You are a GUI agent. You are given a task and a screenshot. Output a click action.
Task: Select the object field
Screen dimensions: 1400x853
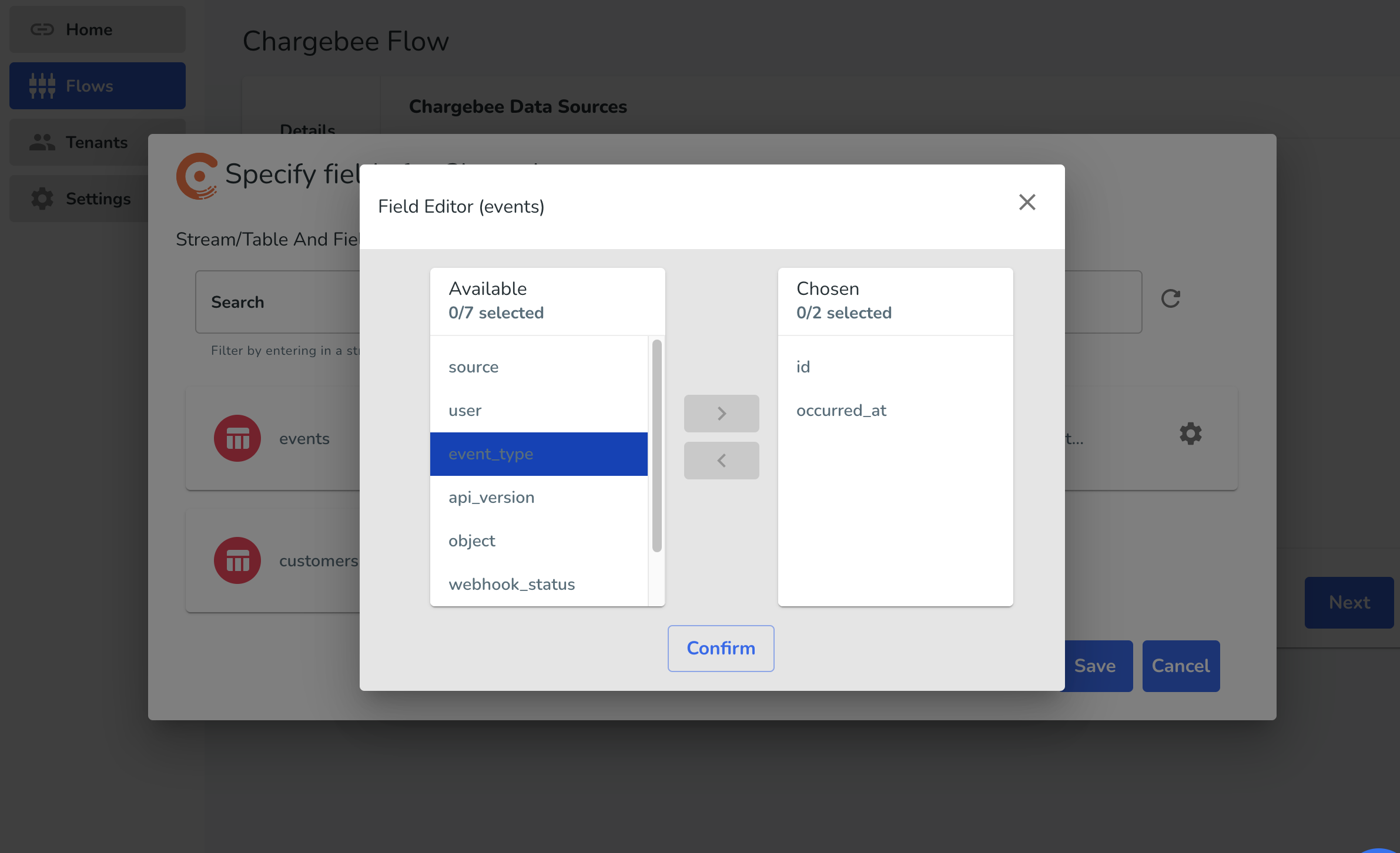[539, 541]
